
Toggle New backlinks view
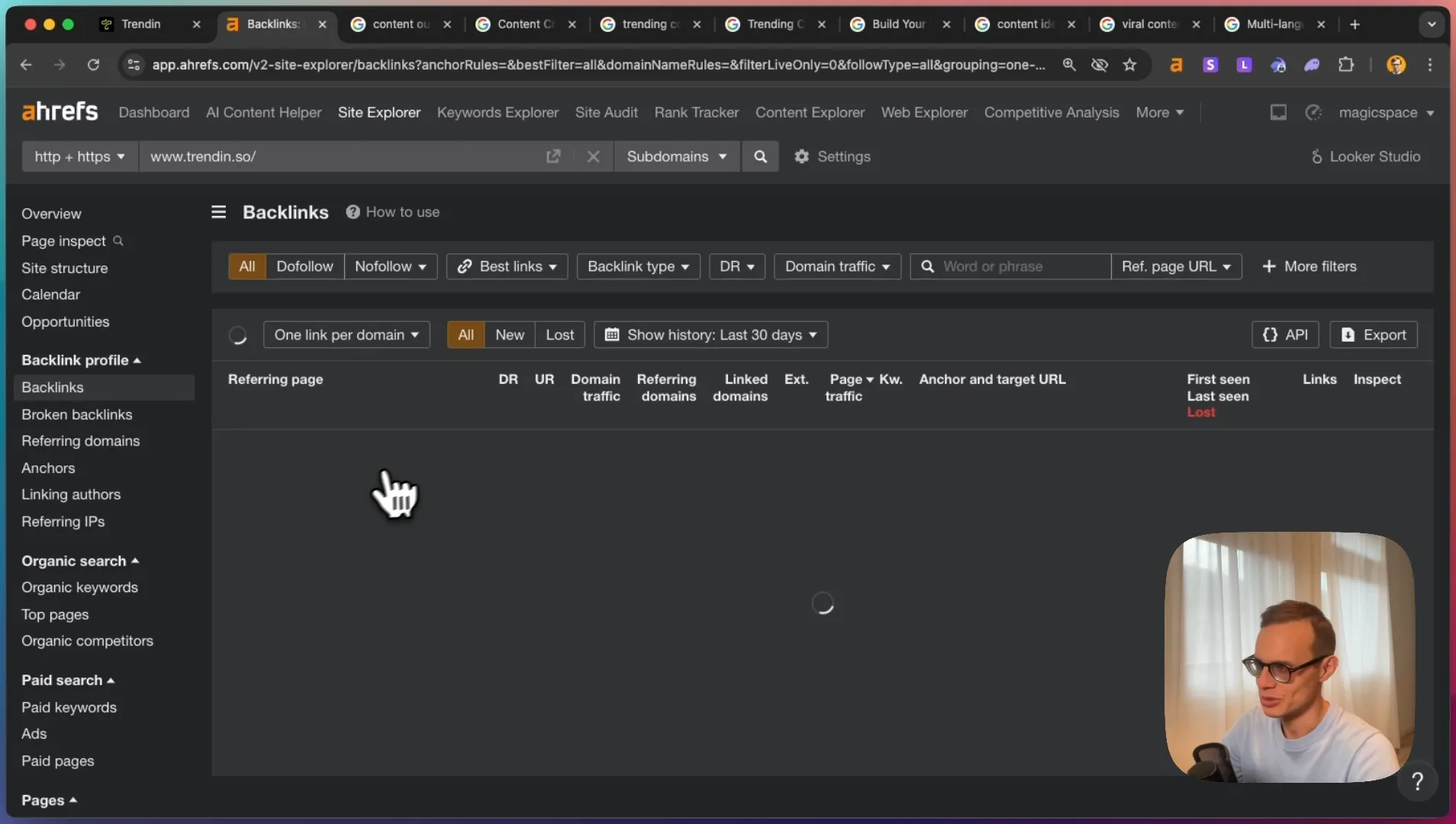pos(510,335)
